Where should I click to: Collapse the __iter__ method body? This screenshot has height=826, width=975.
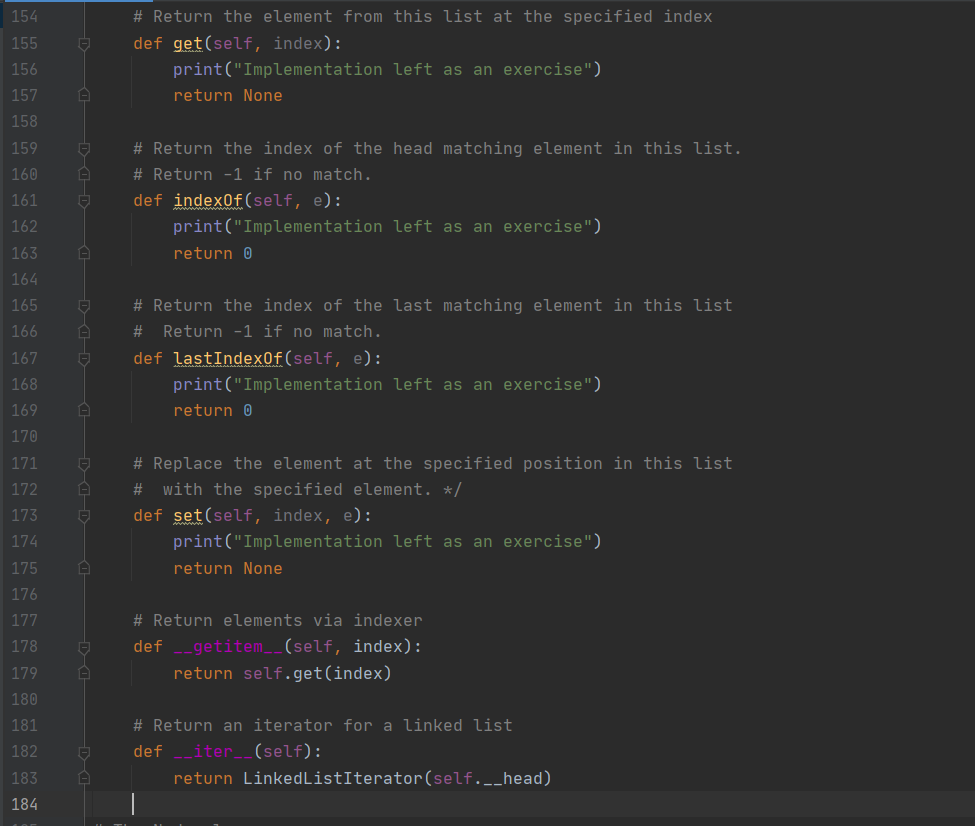[x=84, y=751]
